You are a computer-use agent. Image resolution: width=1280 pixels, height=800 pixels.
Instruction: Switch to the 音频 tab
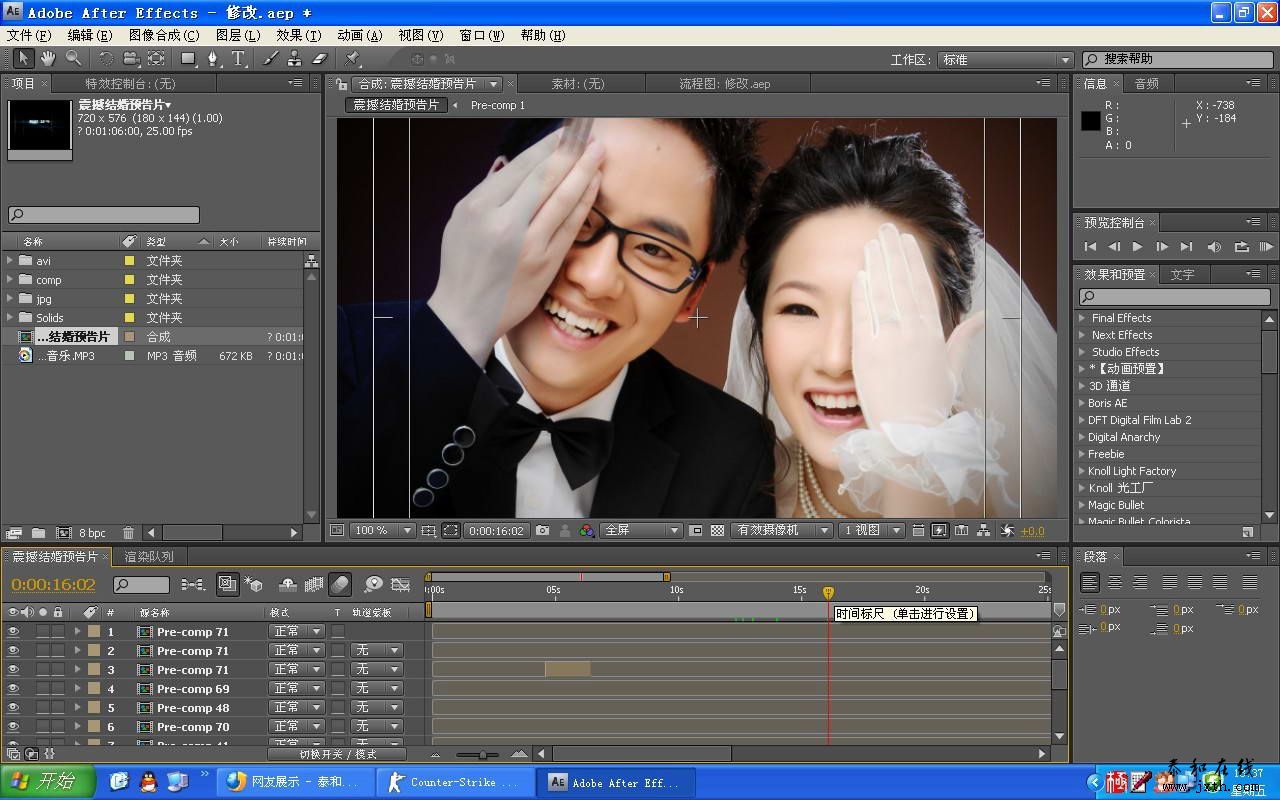[1146, 84]
